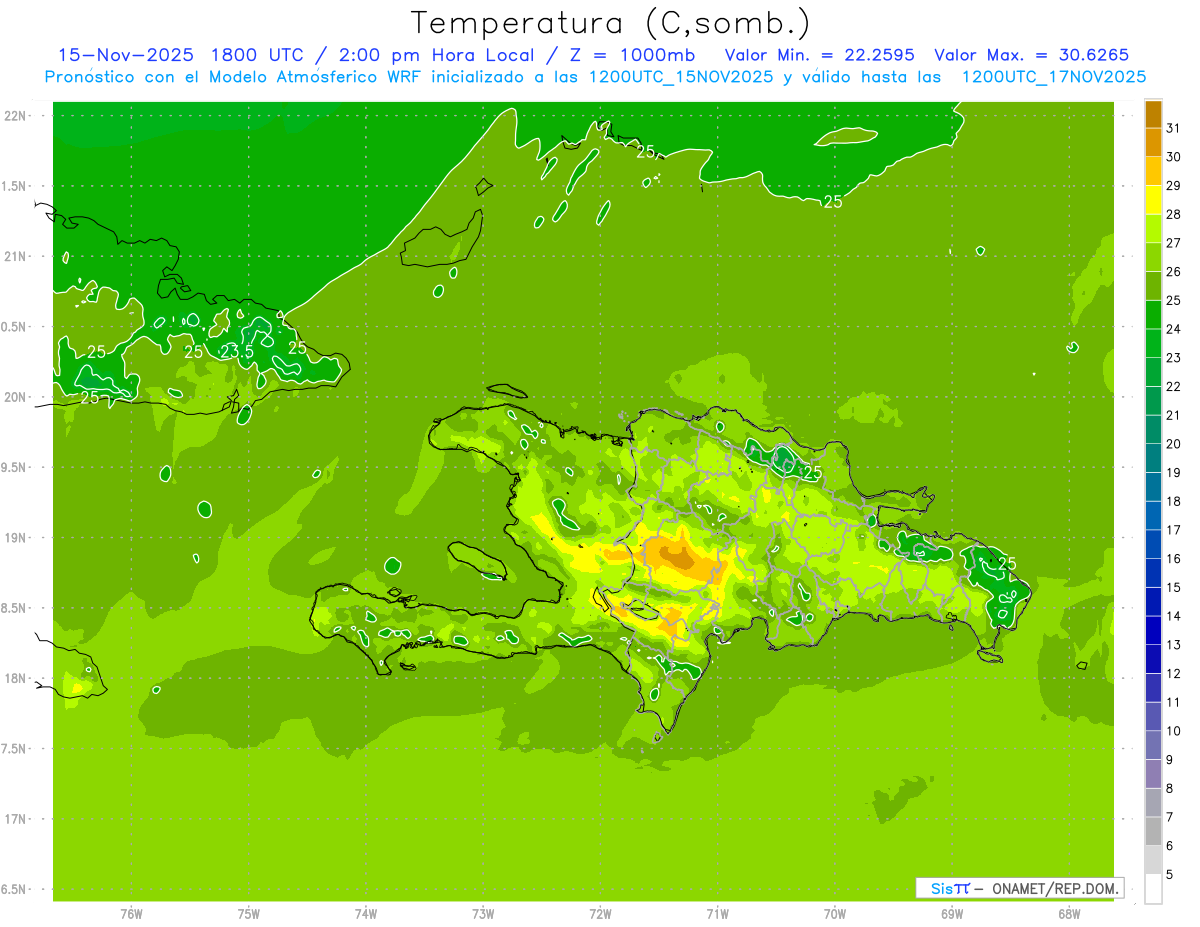The width and height of the screenshot is (1200, 927).
Task: Click the '68W' longitude axis label
Action: pyautogui.click(x=1069, y=913)
